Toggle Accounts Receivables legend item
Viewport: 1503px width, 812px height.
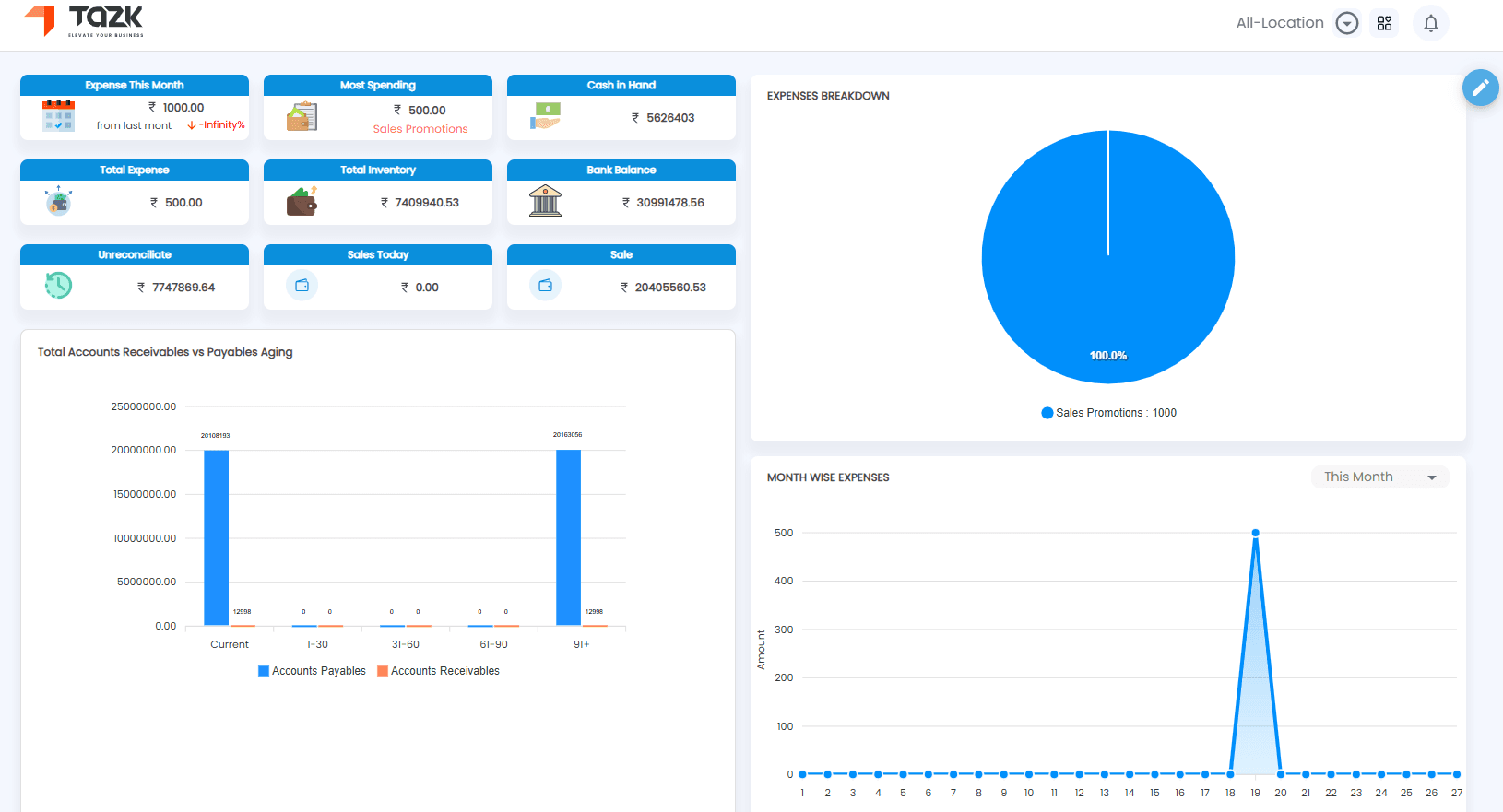tap(438, 671)
